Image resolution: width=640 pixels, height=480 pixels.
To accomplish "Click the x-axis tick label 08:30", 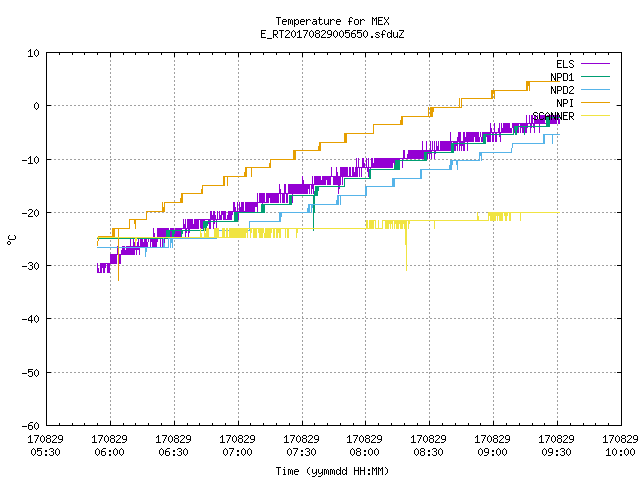I will click(x=428, y=452).
